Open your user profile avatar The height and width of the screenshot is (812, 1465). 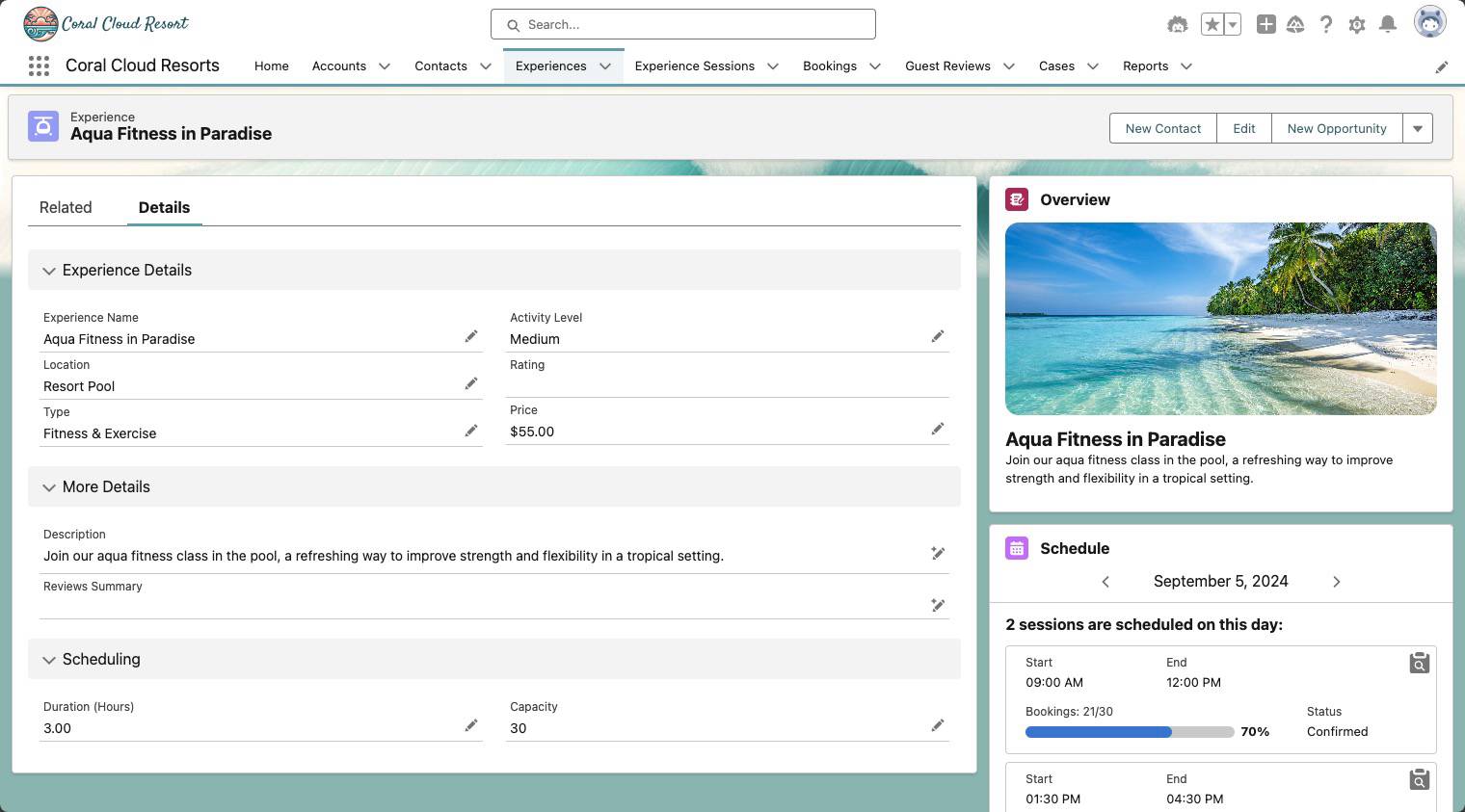[1429, 20]
